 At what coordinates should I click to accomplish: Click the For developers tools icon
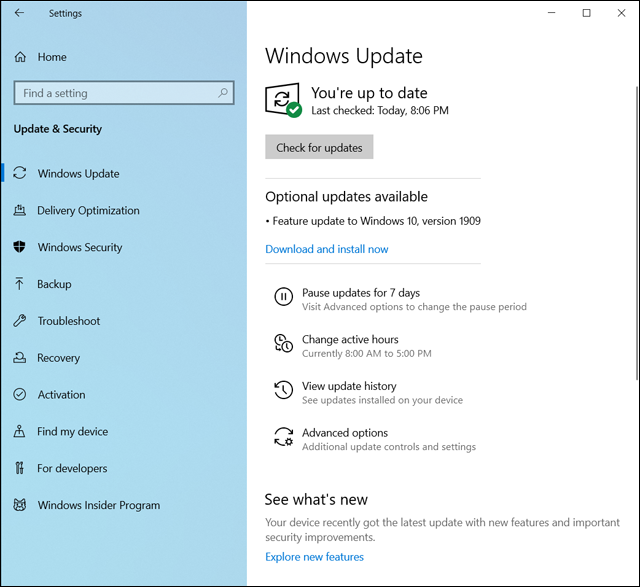click(19, 468)
